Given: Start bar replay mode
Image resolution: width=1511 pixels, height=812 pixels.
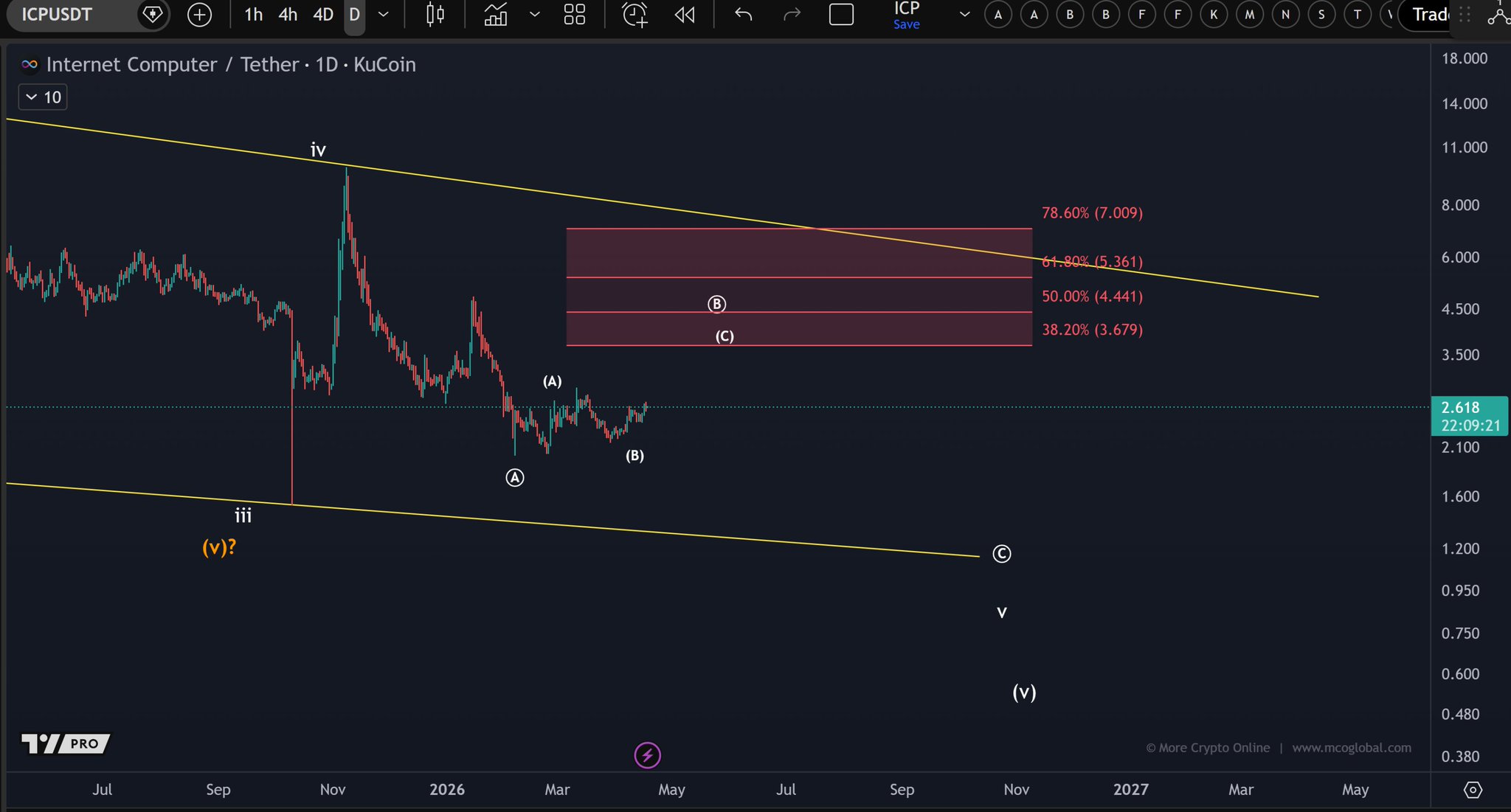Looking at the screenshot, I should click(685, 14).
